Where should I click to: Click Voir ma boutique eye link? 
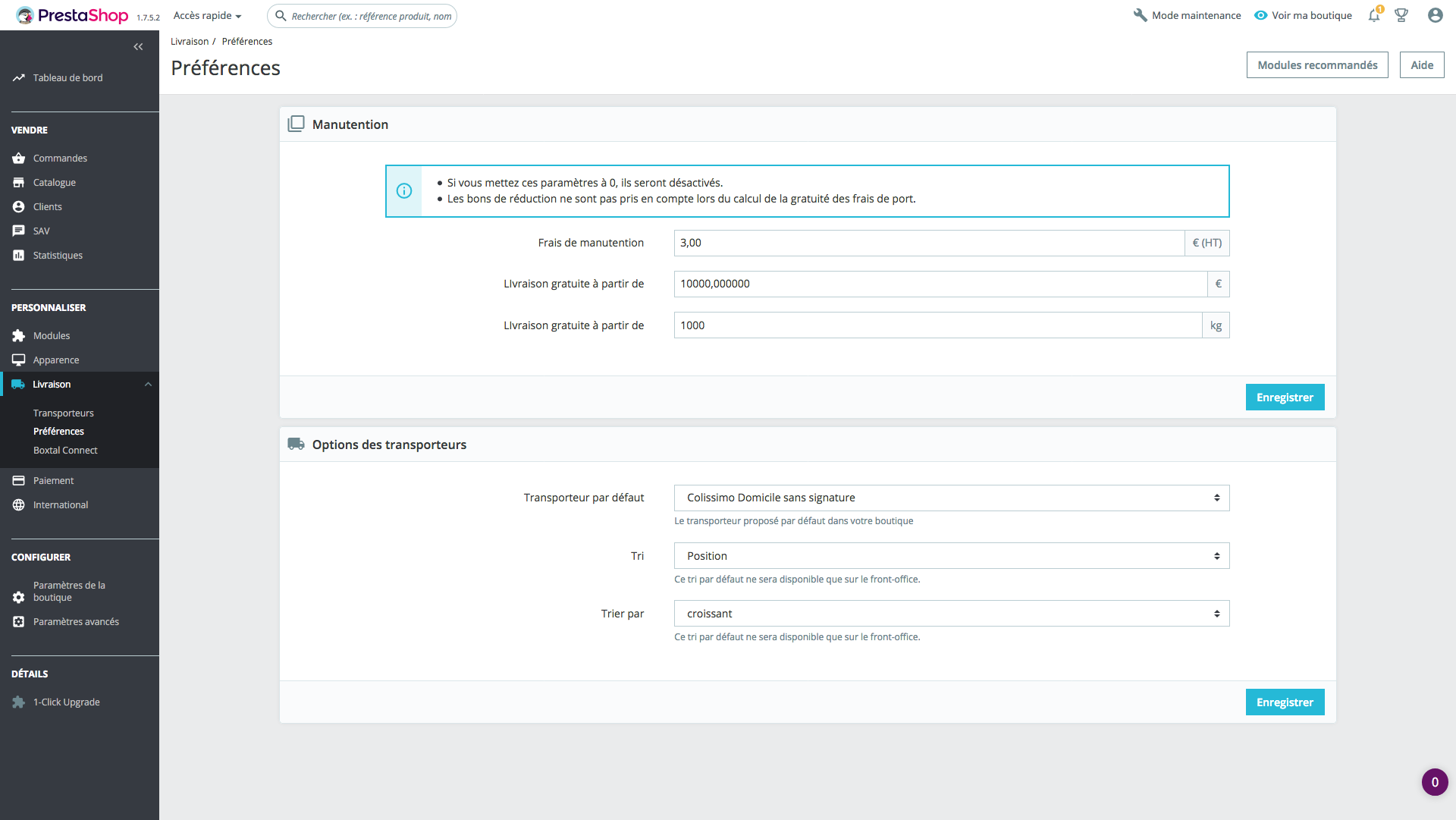point(1303,15)
